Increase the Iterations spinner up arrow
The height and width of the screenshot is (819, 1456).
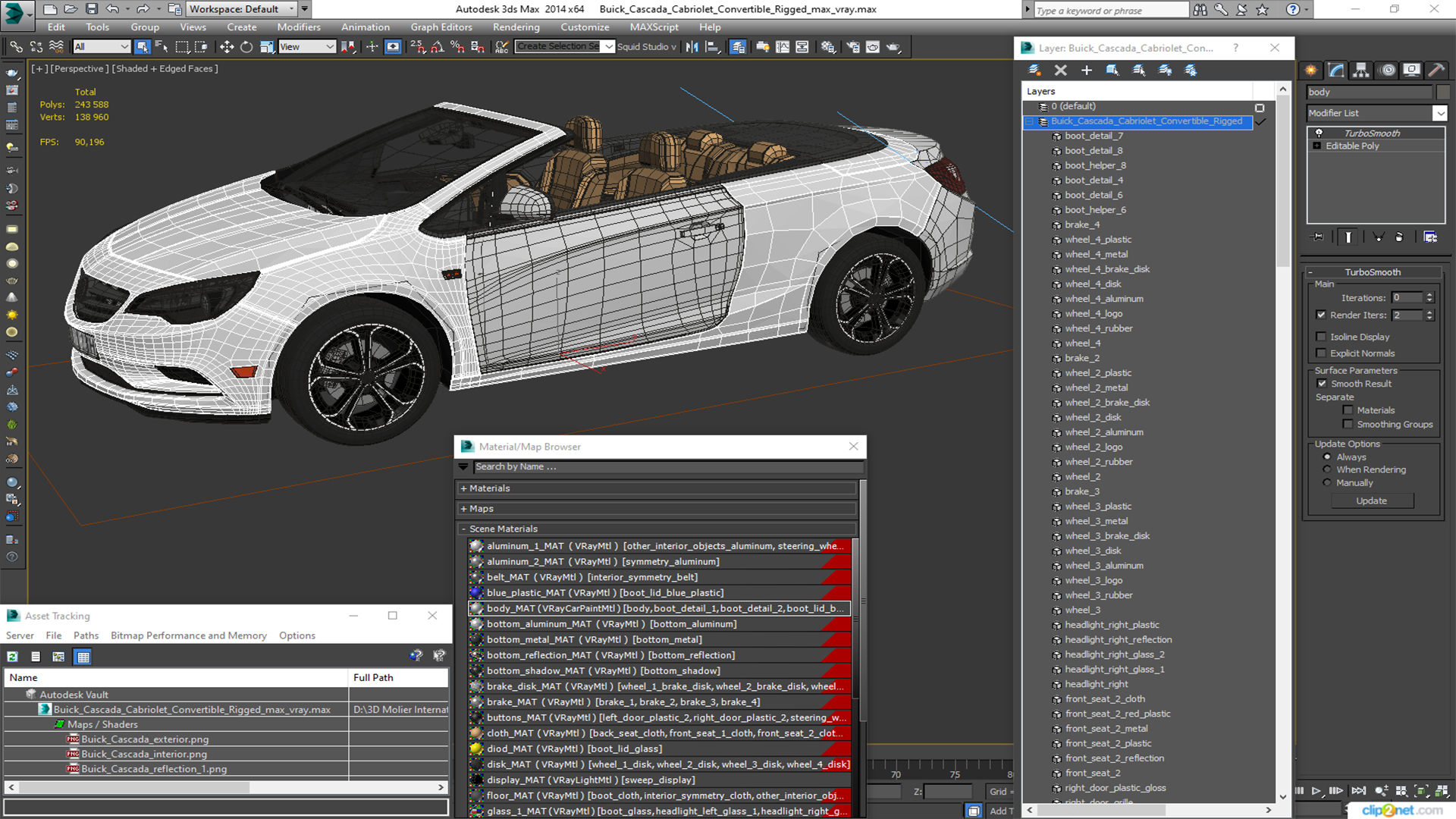point(1429,295)
